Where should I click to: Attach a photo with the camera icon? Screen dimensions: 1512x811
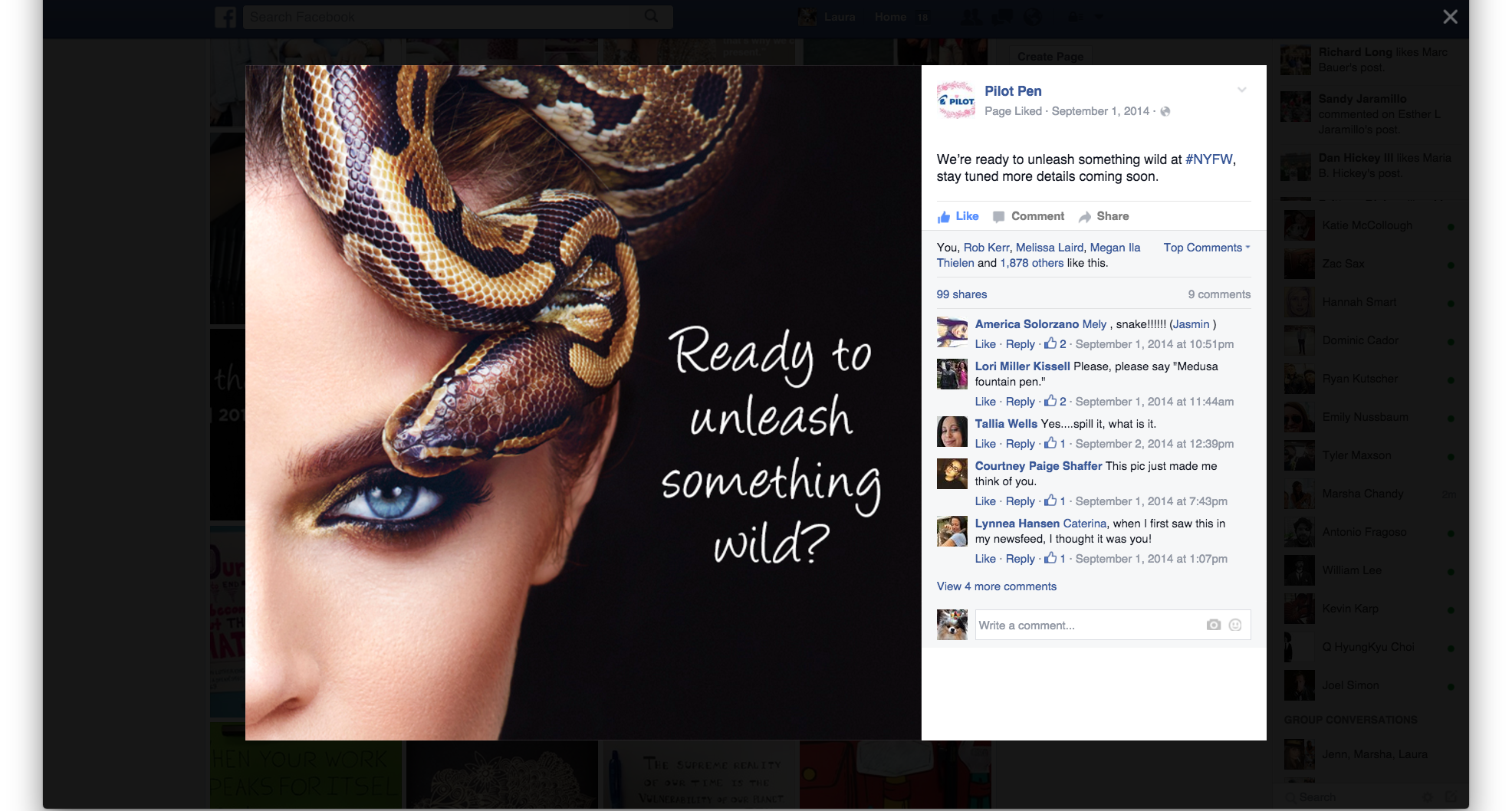(1213, 625)
